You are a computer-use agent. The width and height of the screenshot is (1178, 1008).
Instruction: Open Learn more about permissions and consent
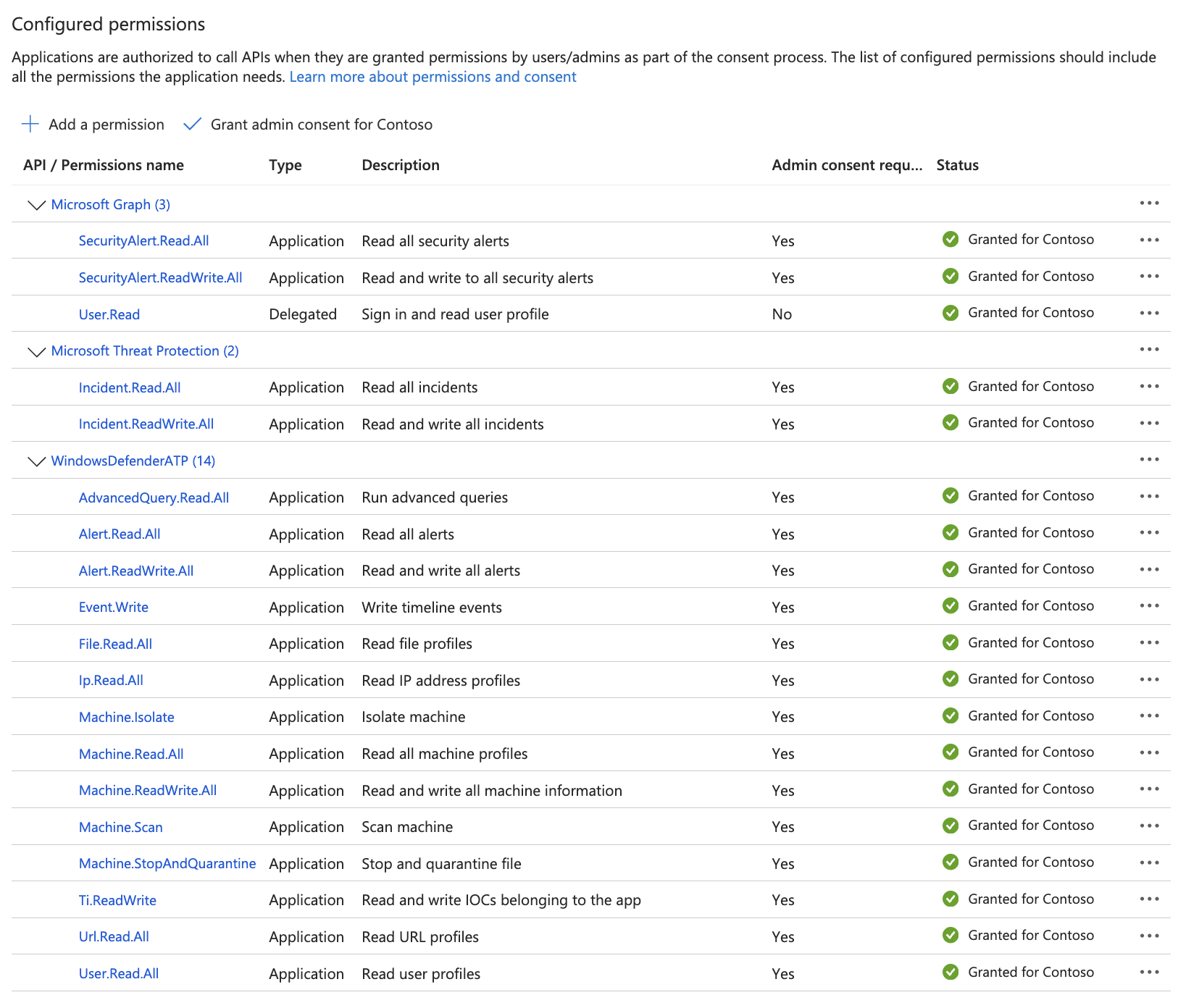(433, 77)
